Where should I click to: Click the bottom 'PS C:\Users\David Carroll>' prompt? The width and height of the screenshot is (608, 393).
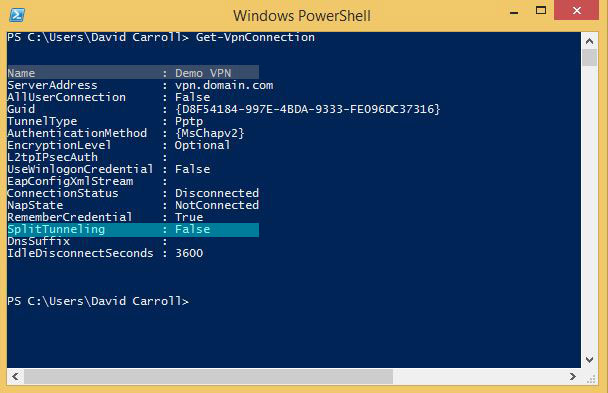98,301
